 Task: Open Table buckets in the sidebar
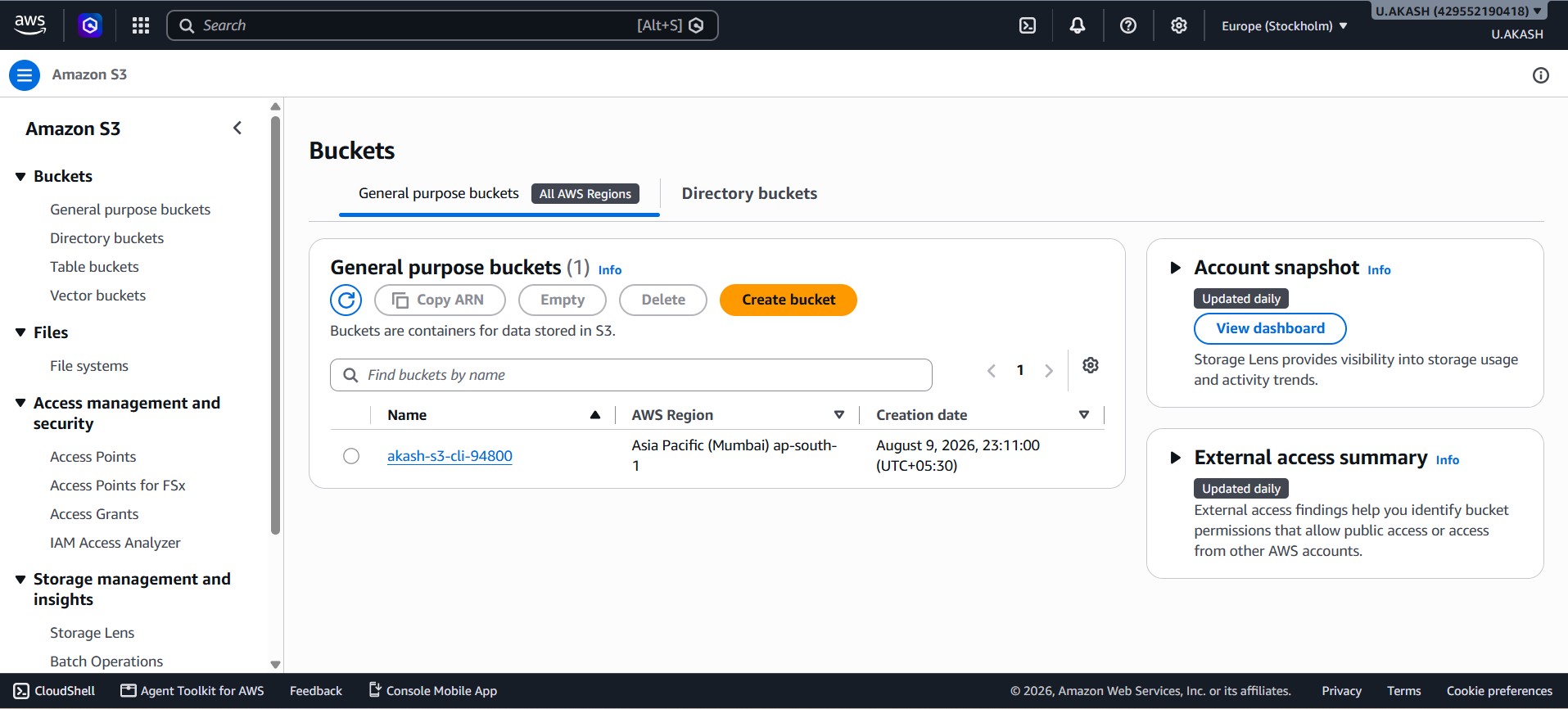point(94,267)
